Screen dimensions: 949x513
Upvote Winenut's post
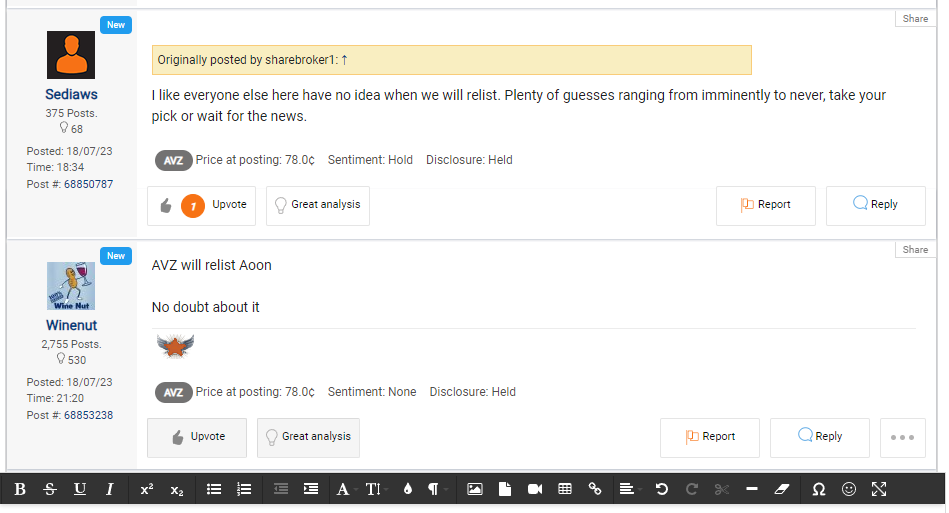point(197,437)
